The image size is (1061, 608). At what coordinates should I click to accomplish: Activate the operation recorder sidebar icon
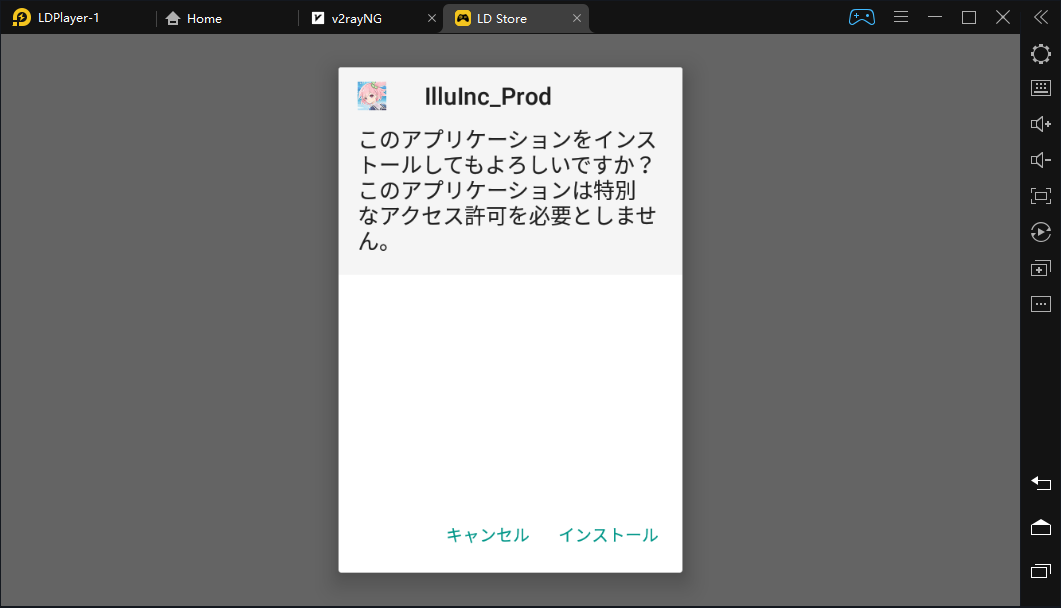1040,232
